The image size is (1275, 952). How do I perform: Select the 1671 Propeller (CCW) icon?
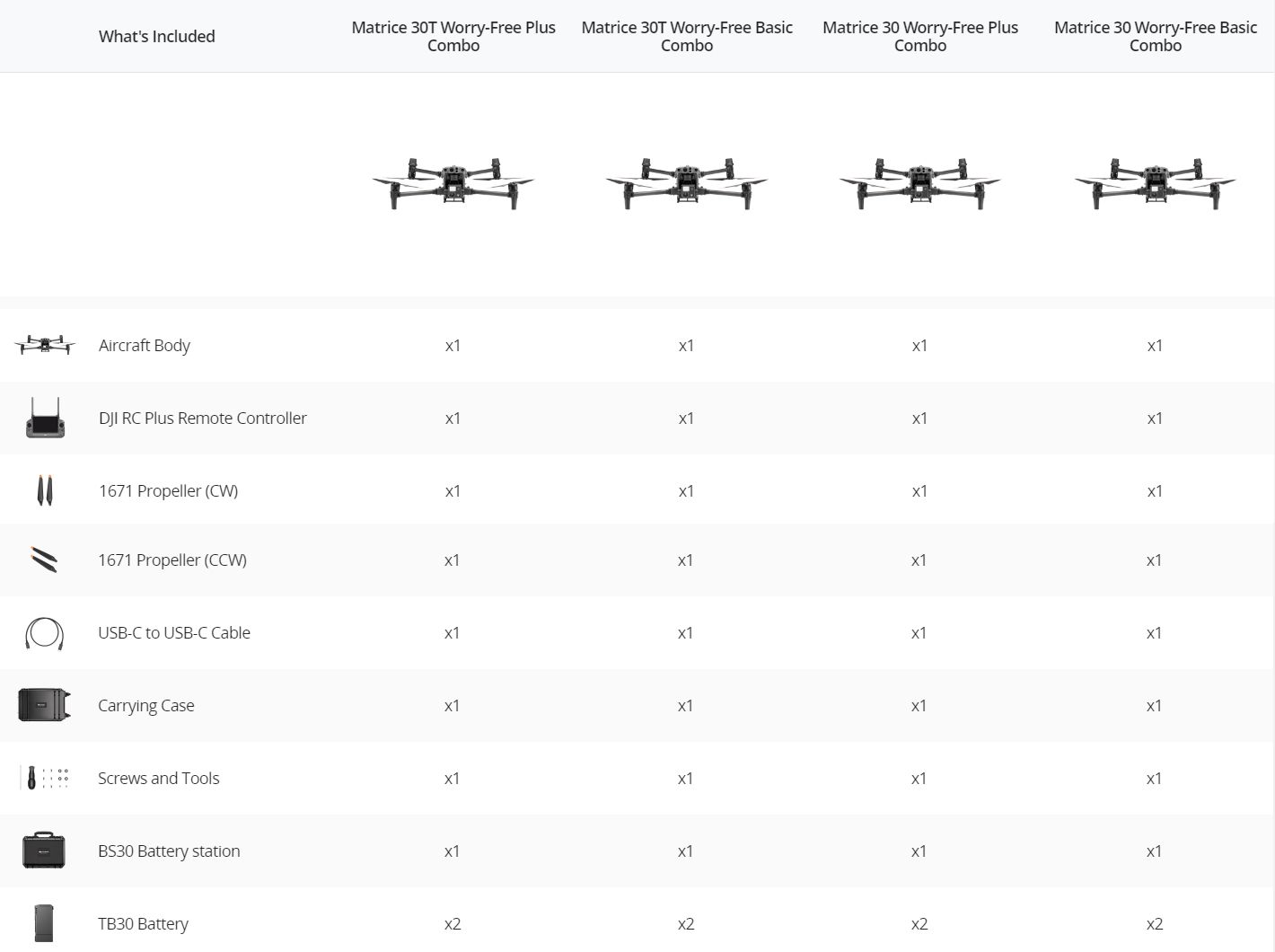point(44,560)
